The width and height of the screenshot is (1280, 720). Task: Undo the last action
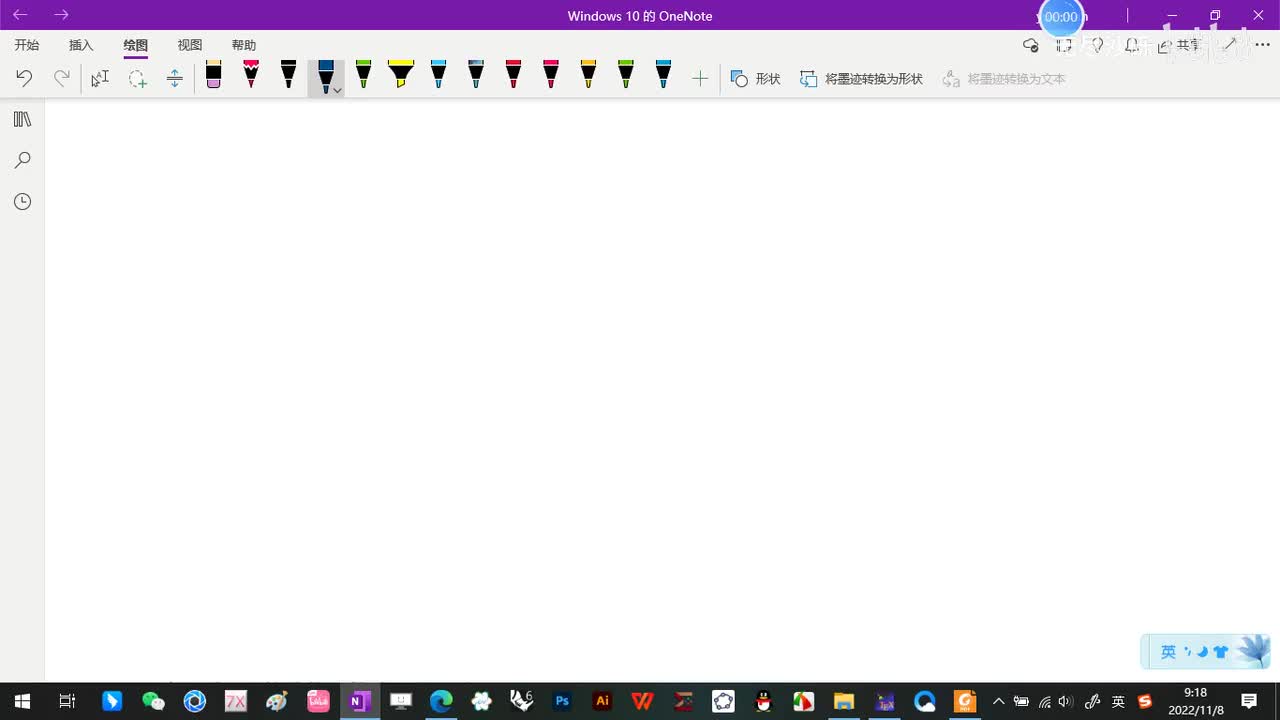[24, 78]
